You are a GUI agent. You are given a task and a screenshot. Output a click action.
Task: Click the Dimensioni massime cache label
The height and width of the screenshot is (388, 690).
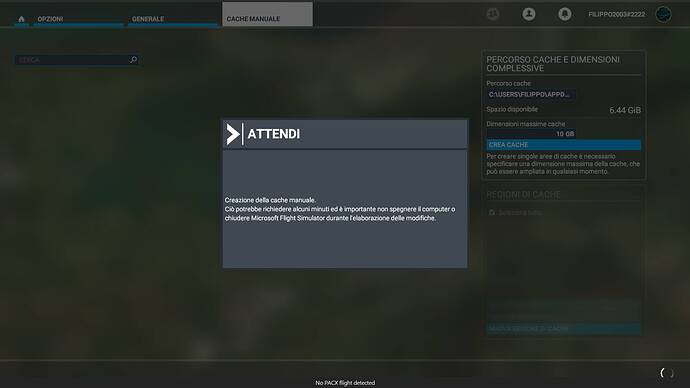pos(525,124)
